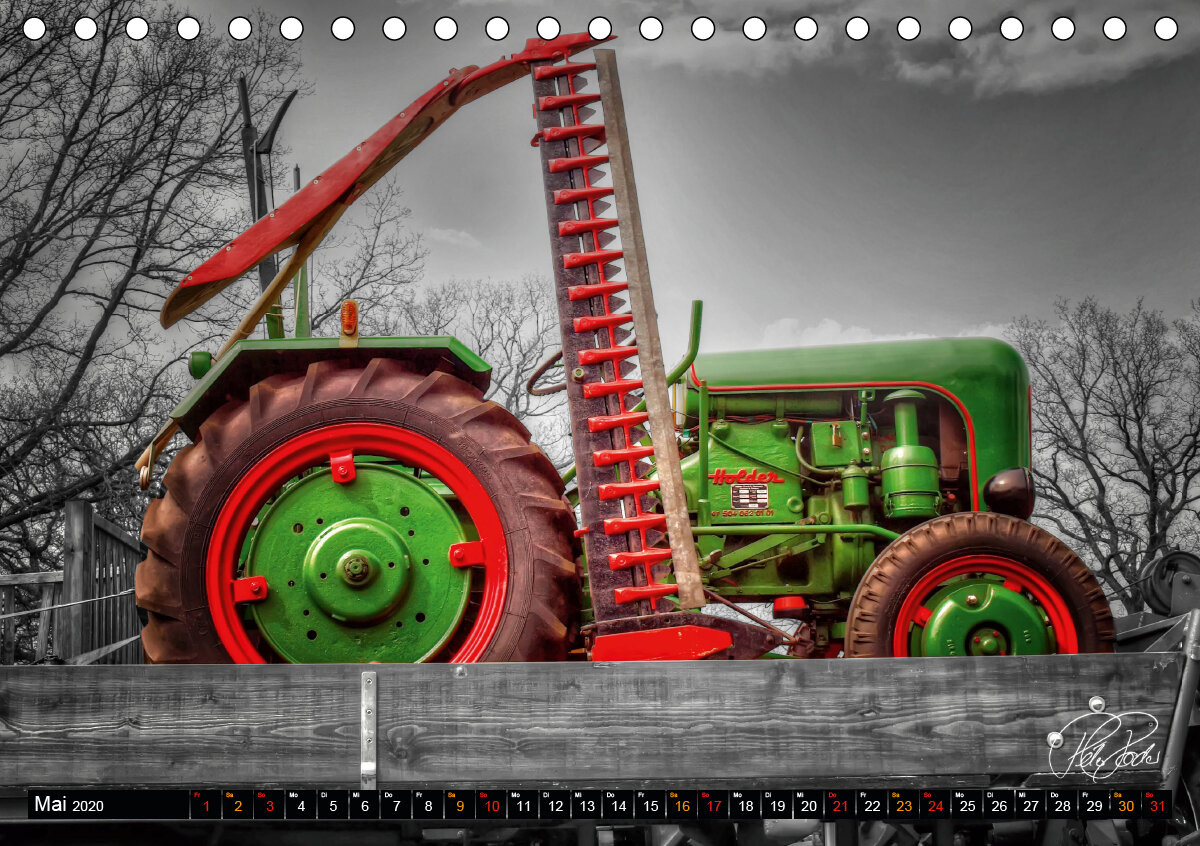Screen dimensions: 1200x846
Task: Select the red holiday date 21
Action: coord(840,805)
